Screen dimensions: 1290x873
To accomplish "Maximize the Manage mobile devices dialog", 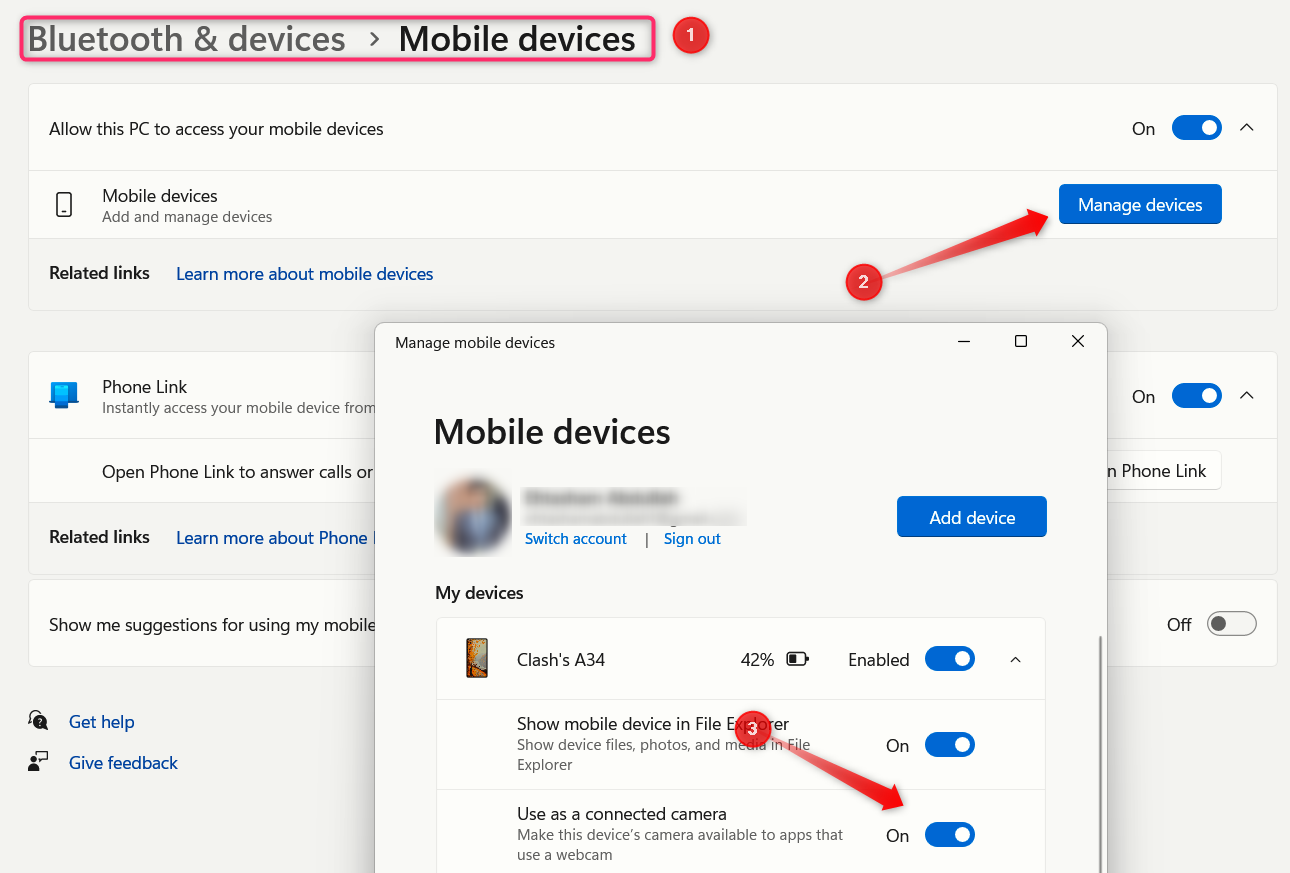I will [x=1021, y=342].
